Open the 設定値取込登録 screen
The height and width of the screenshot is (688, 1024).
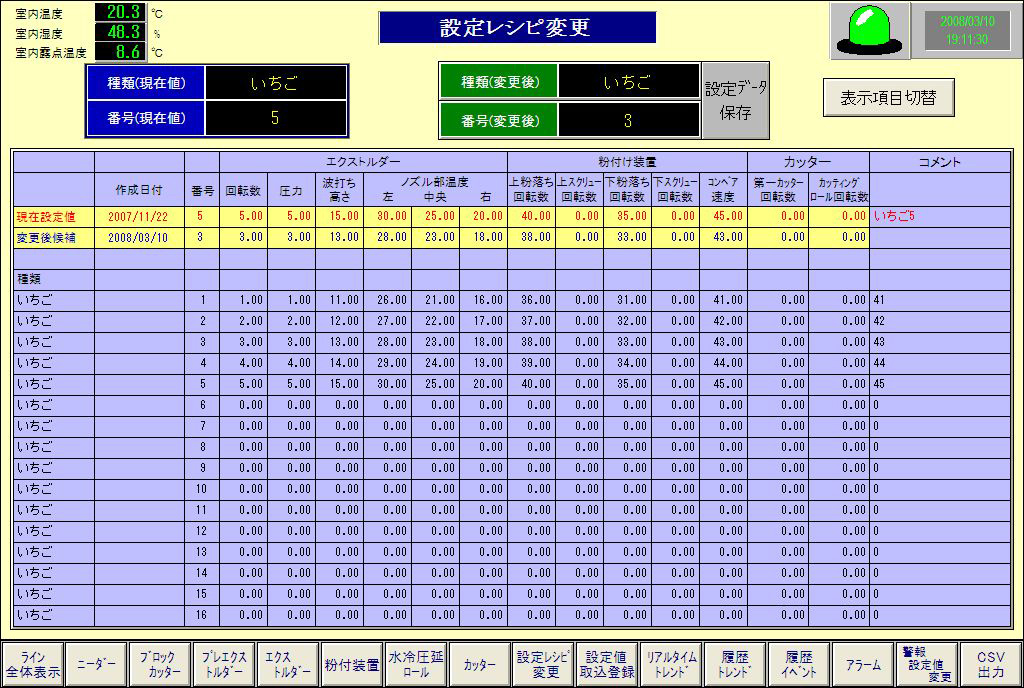(607, 665)
